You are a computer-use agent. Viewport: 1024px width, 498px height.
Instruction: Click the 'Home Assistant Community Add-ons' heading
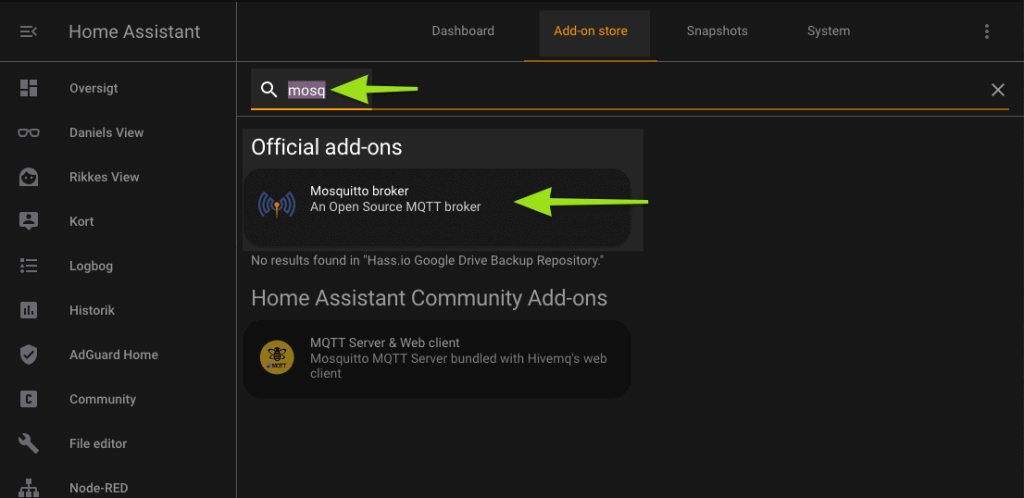click(429, 298)
